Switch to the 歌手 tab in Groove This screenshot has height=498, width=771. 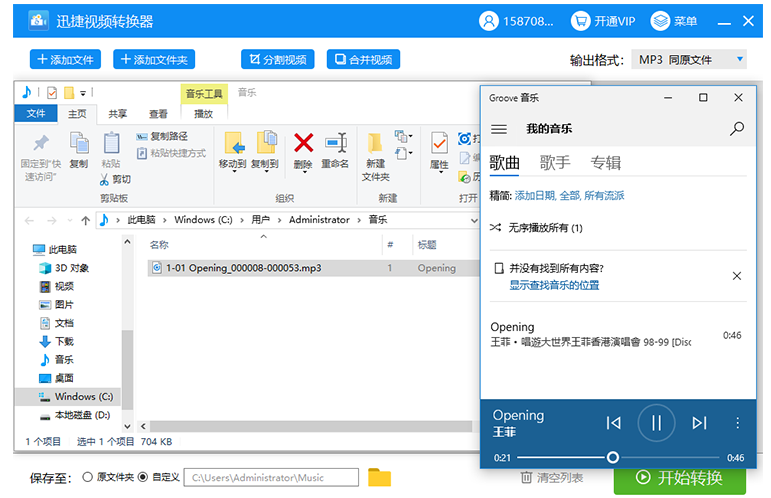(555, 163)
